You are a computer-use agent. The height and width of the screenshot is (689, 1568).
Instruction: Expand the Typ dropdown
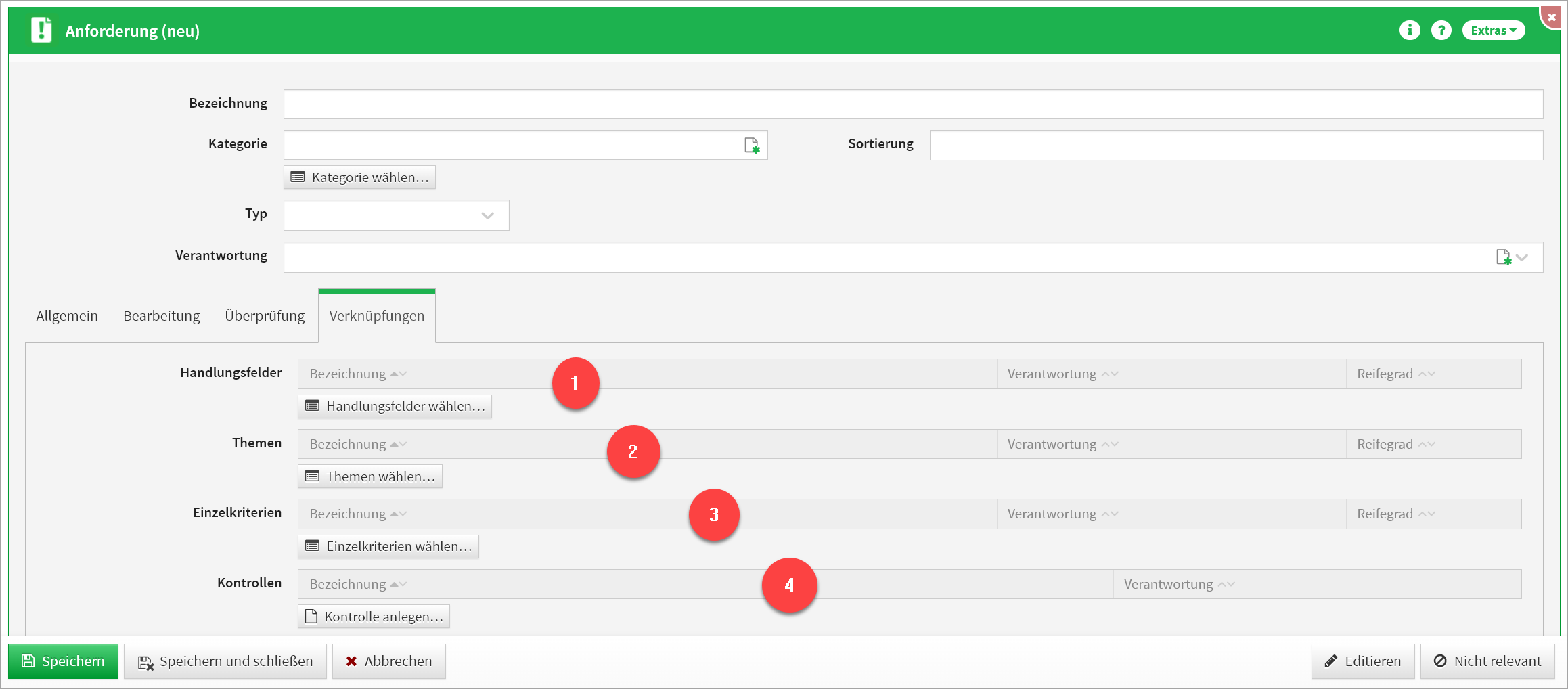click(x=487, y=215)
